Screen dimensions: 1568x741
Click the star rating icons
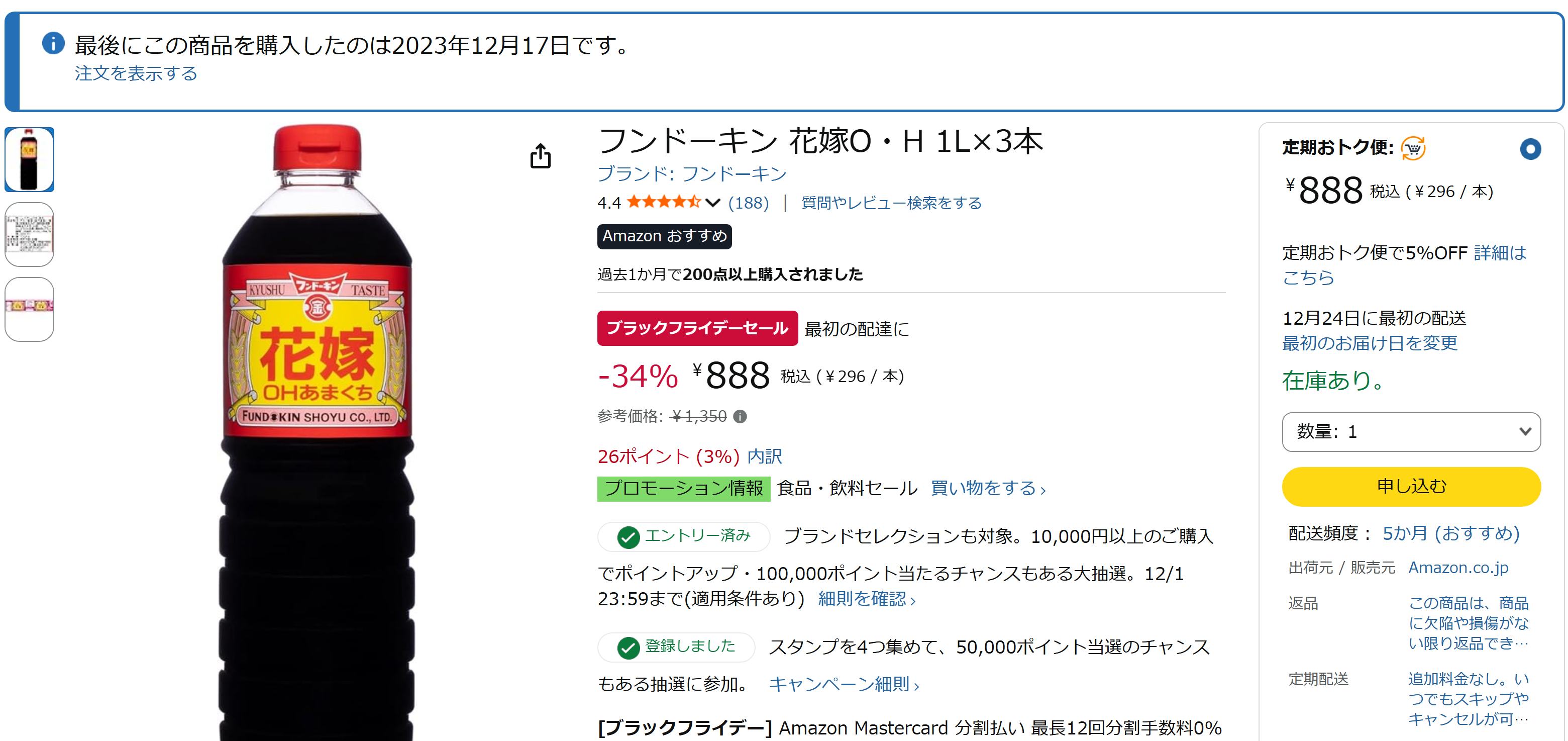[x=664, y=202]
